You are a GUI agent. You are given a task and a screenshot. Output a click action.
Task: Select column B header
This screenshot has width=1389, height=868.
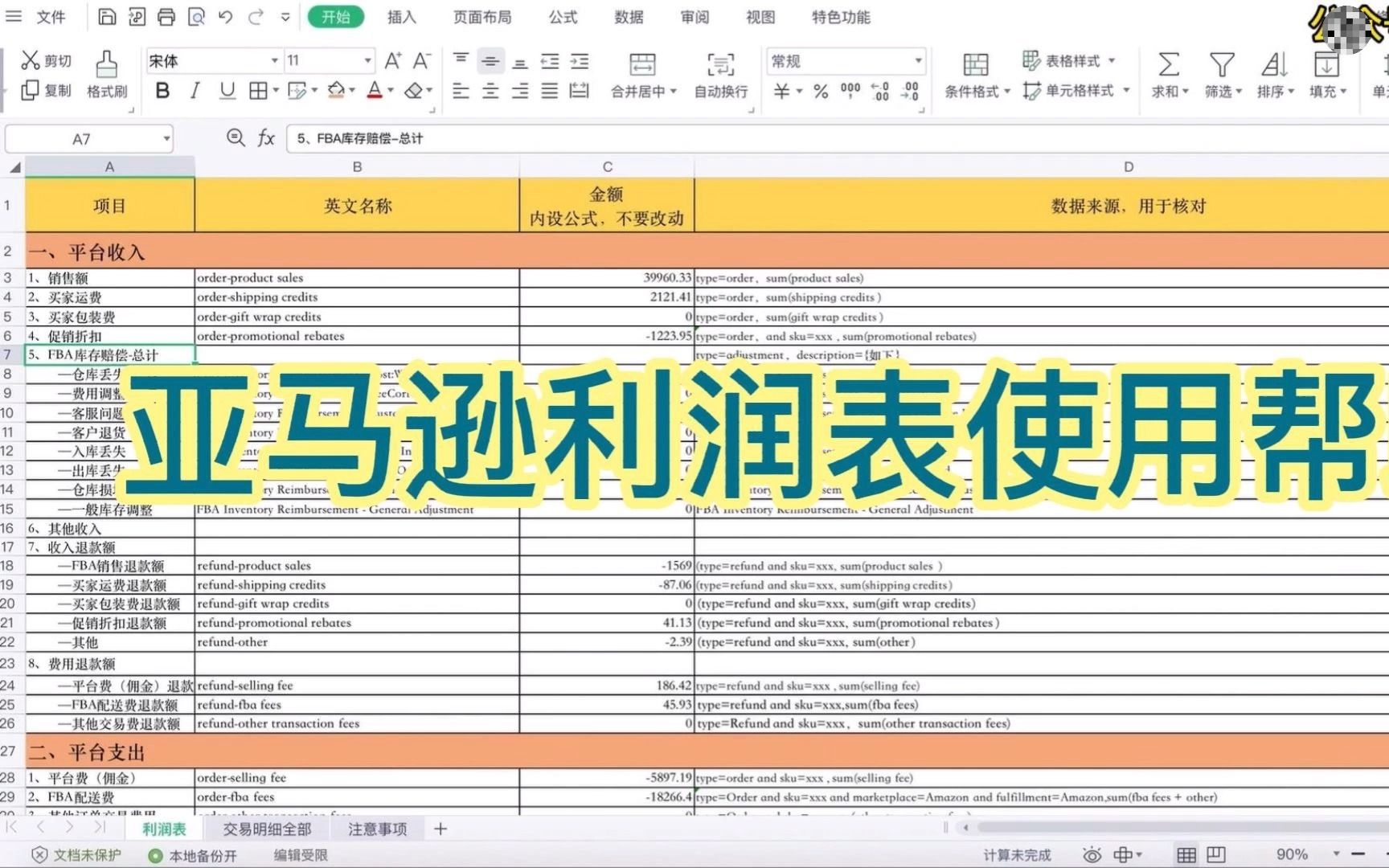coord(357,166)
